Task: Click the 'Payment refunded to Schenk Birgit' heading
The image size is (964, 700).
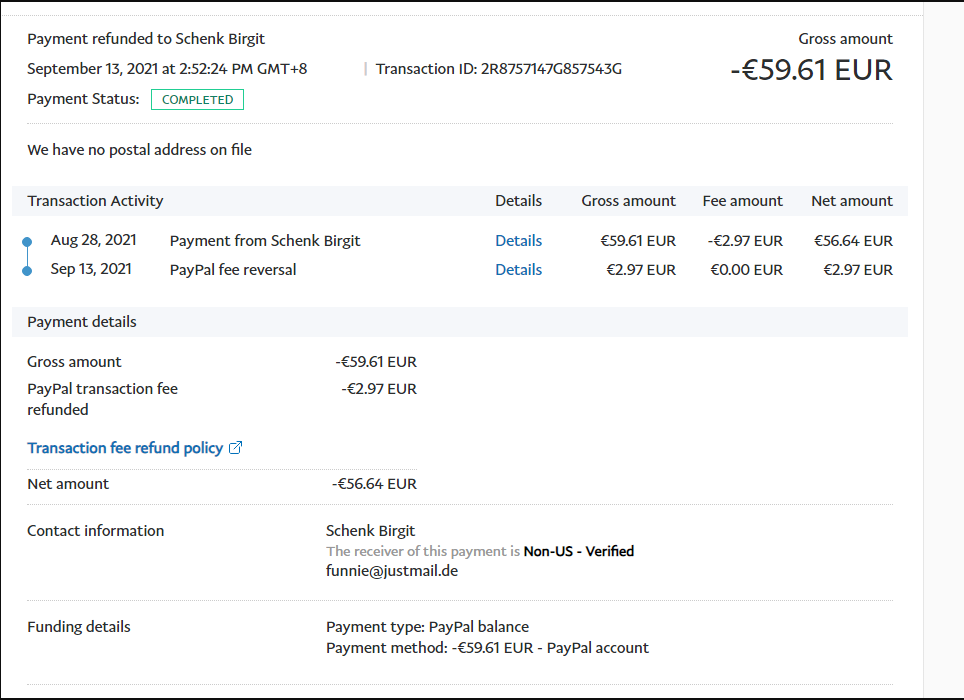Action: [146, 39]
